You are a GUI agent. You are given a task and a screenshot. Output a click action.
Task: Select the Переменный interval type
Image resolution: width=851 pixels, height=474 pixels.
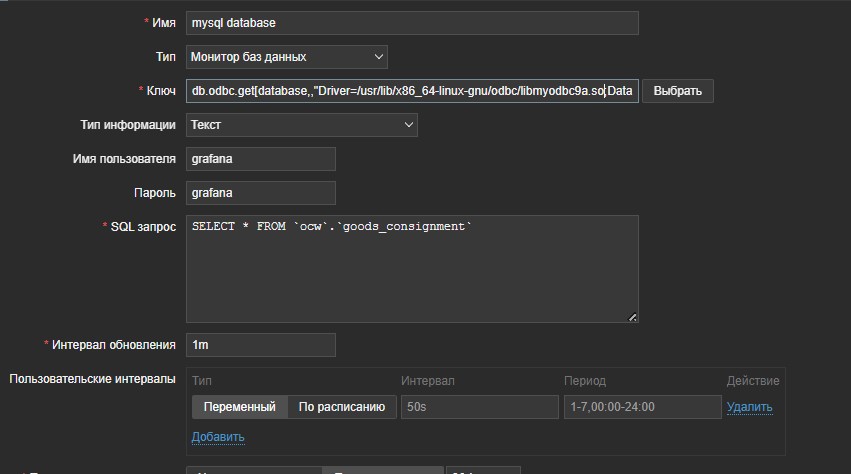(x=239, y=407)
